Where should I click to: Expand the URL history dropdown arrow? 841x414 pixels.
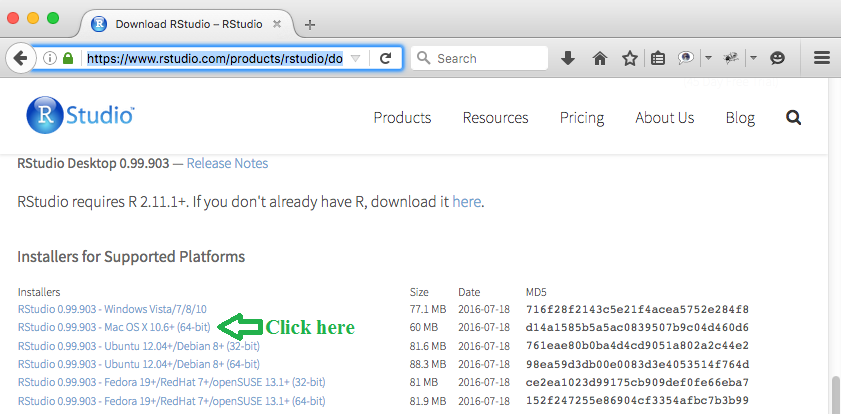coord(355,58)
